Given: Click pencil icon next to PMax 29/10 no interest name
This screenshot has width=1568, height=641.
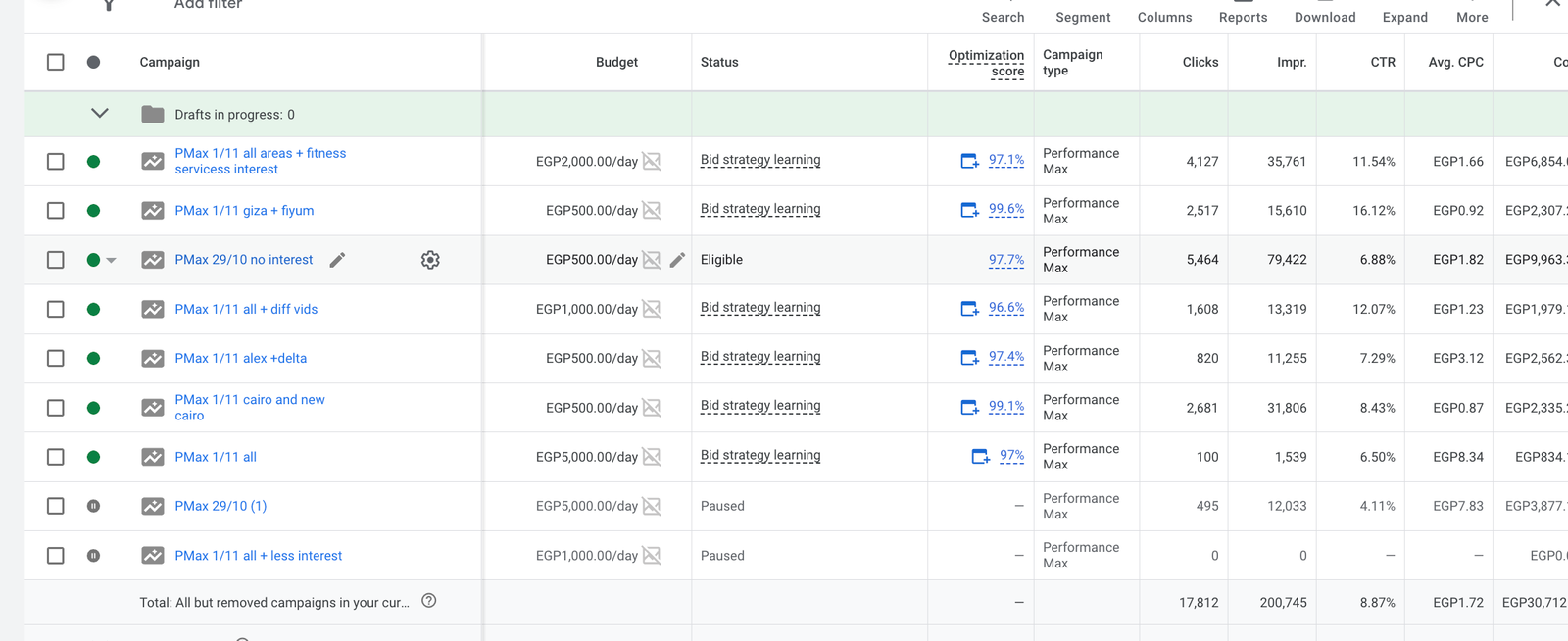Looking at the screenshot, I should tap(337, 260).
